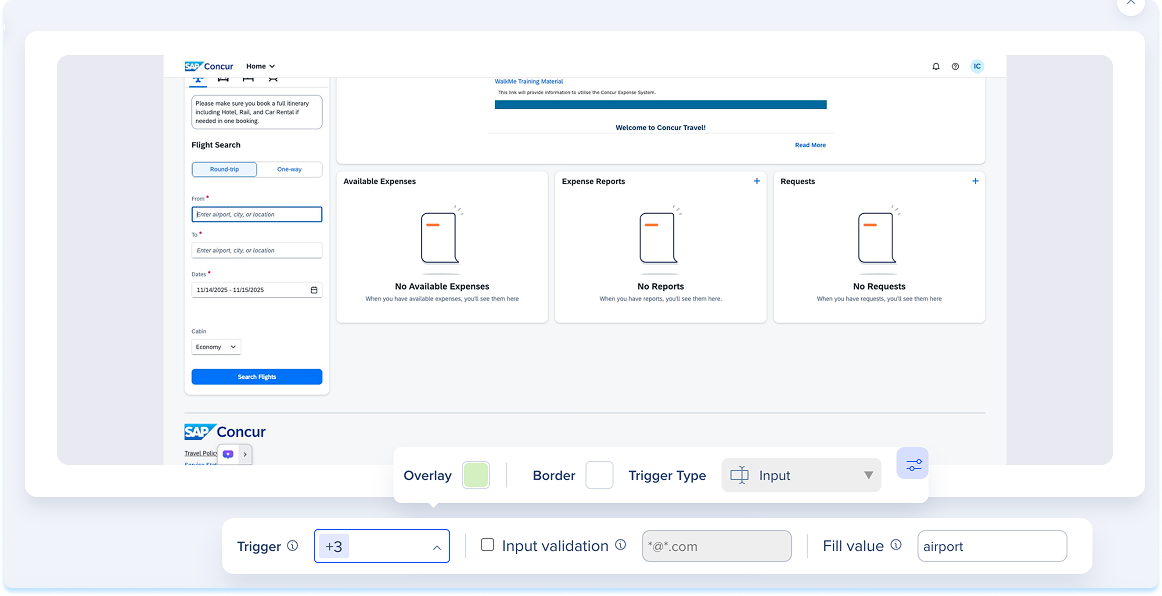
Task: Open the sliders settings icon beside Trigger Type
Action: (912, 464)
